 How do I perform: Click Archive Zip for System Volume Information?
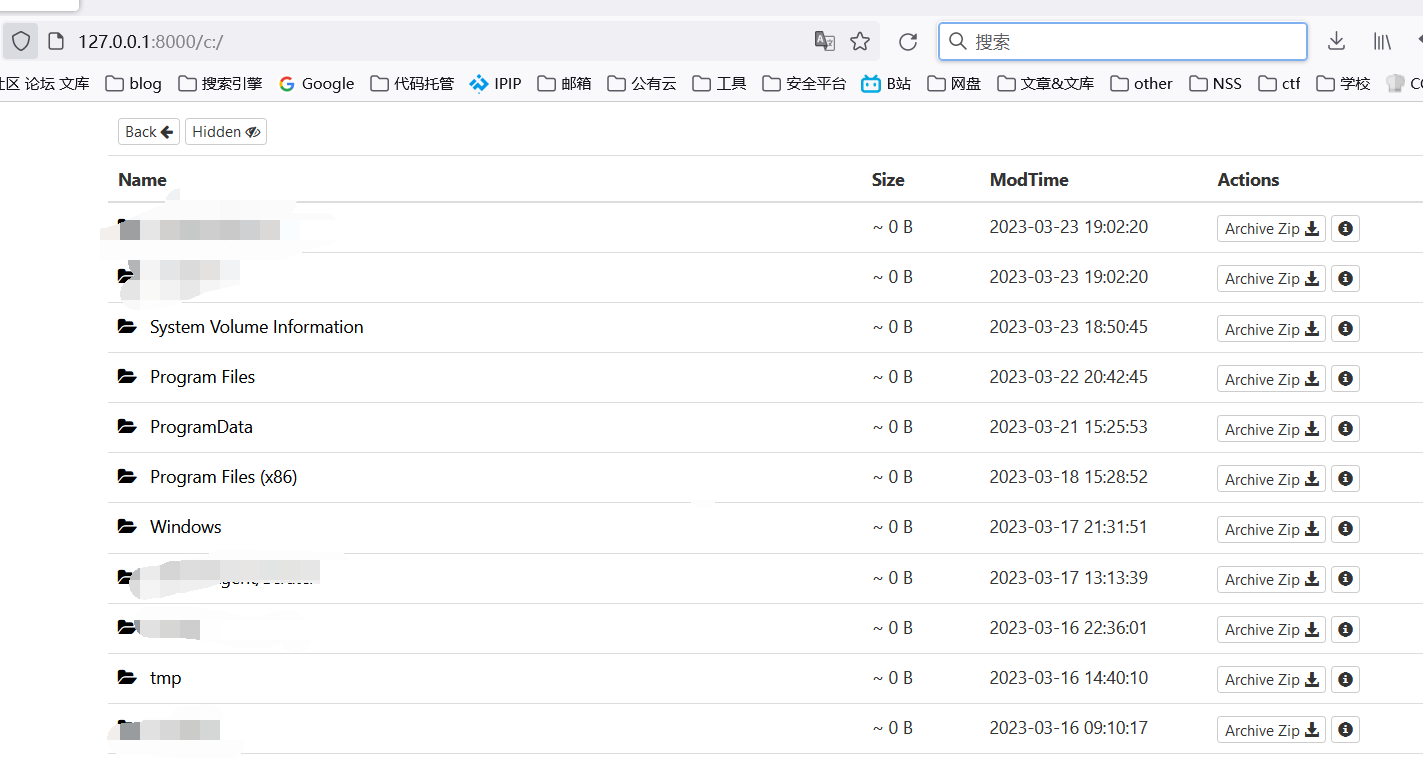coord(1271,329)
